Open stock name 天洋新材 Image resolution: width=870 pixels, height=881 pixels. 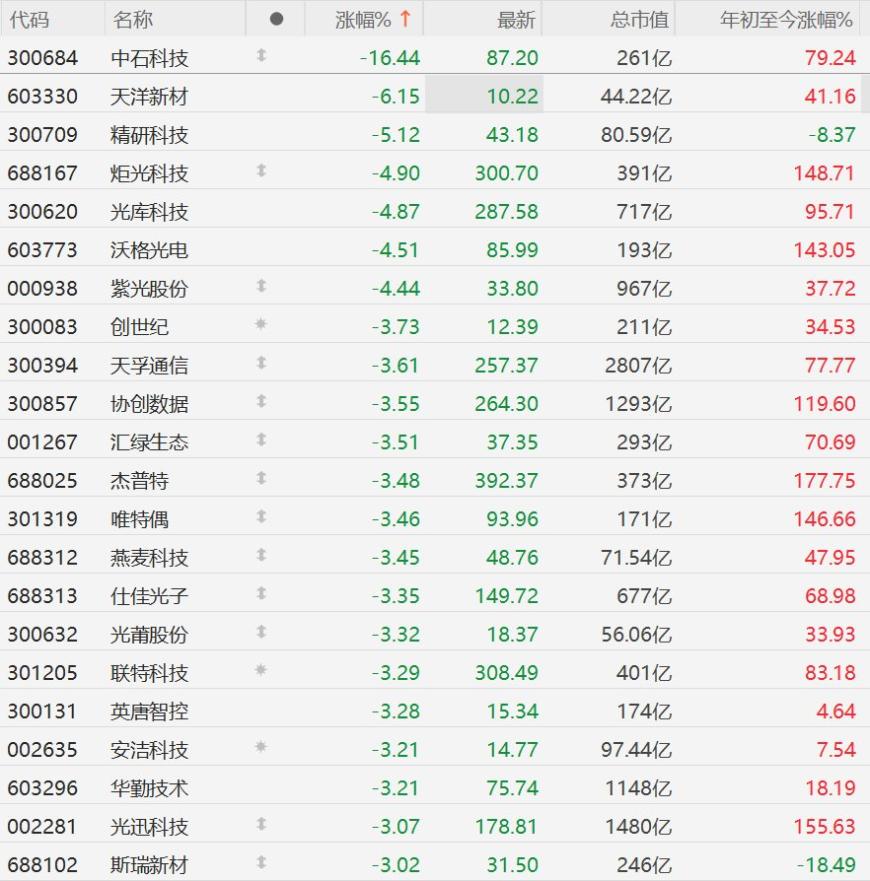tap(149, 97)
